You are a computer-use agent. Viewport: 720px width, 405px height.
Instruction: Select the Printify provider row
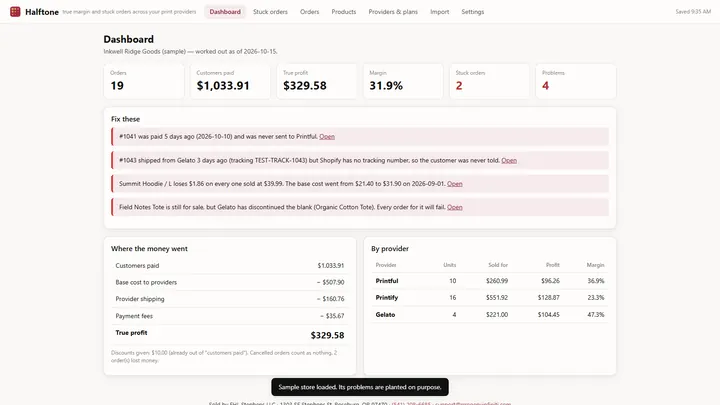pyautogui.click(x=489, y=298)
